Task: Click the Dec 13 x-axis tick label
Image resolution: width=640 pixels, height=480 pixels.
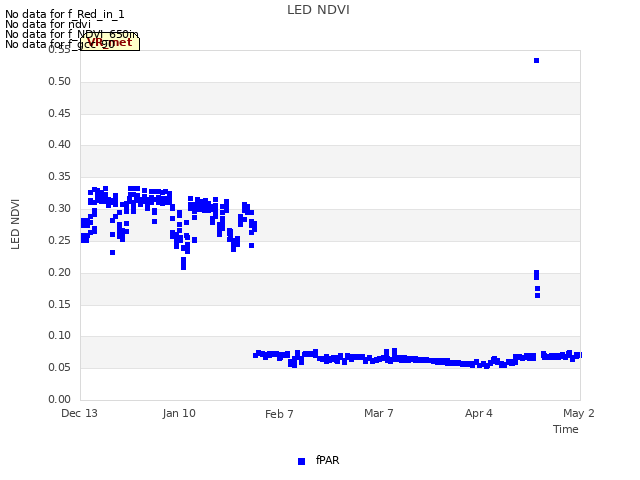Action: (x=79, y=413)
